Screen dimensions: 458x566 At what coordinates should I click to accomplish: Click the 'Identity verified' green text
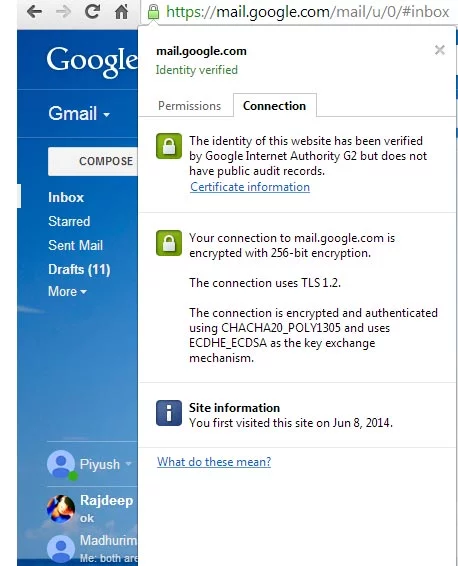197,70
